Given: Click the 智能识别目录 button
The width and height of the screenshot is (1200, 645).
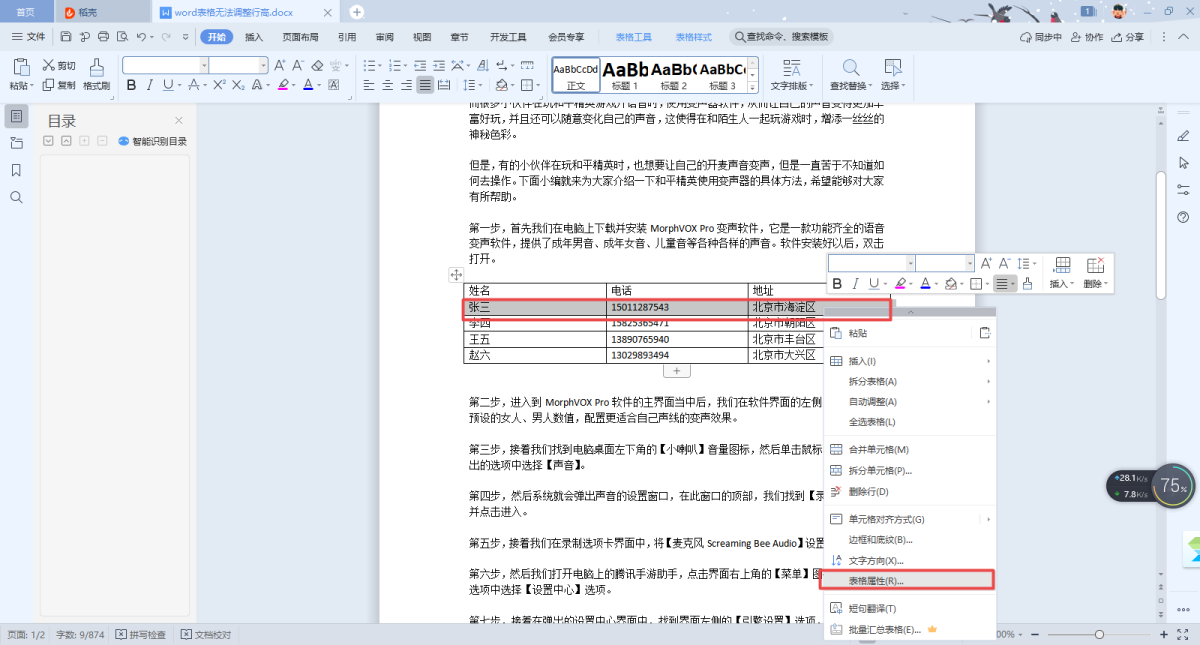Looking at the screenshot, I should tap(153, 141).
